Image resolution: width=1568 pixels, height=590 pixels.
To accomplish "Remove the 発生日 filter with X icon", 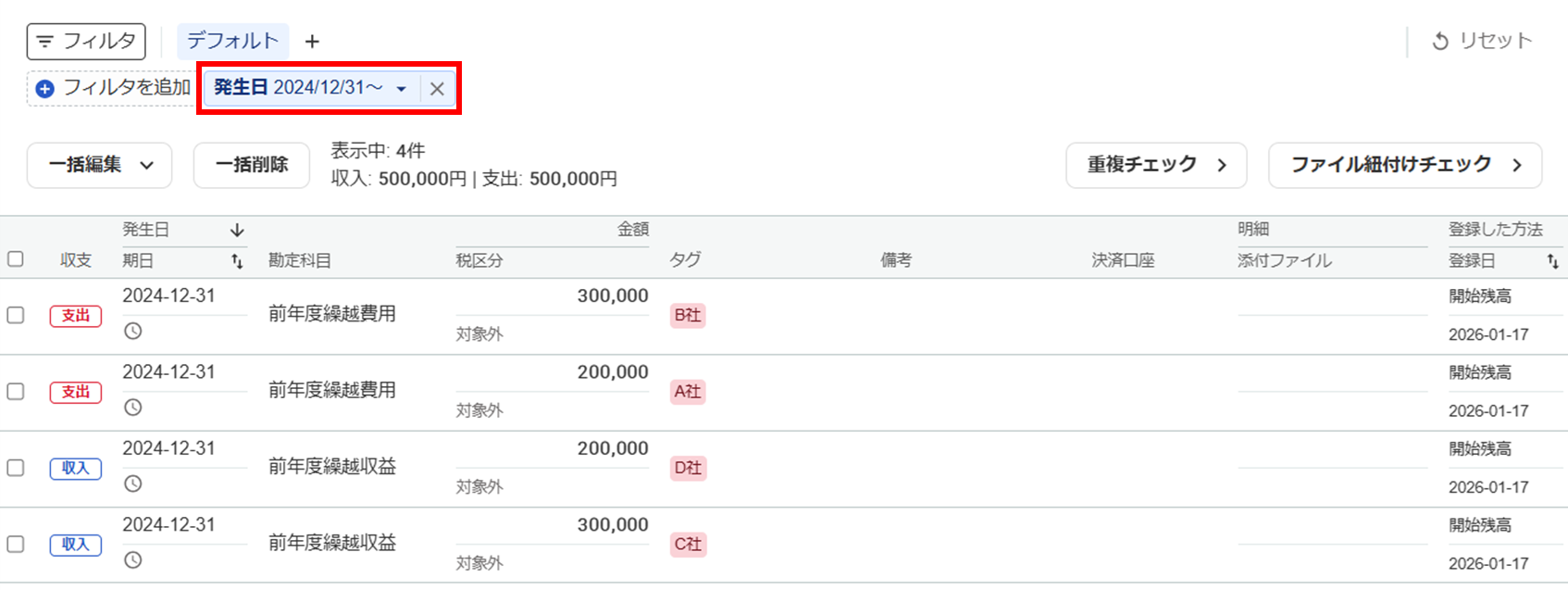I will (437, 89).
